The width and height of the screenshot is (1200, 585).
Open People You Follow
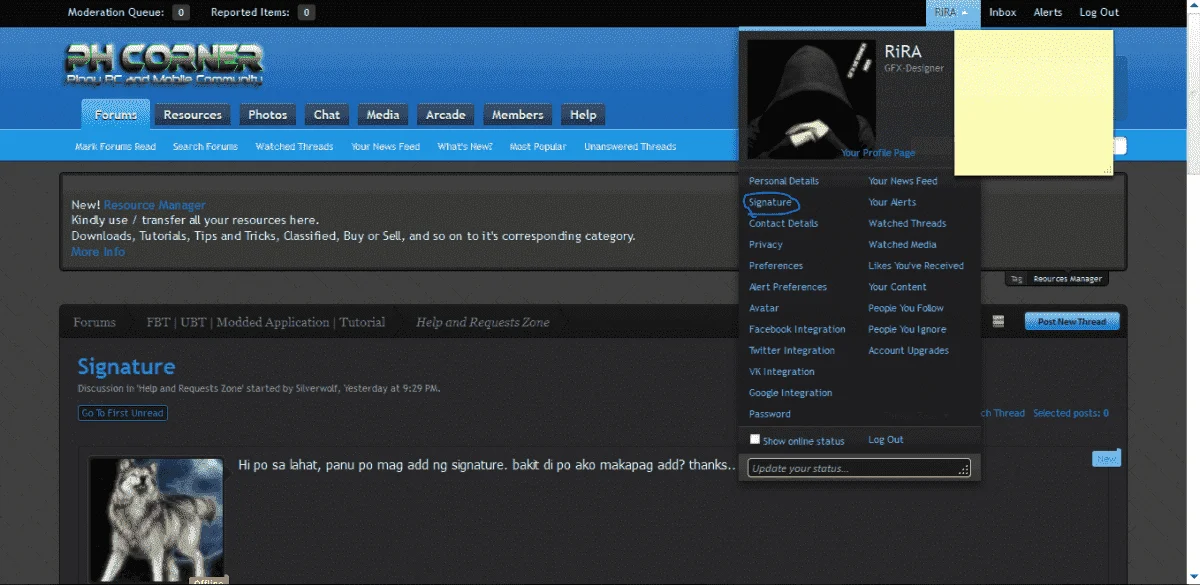click(906, 308)
